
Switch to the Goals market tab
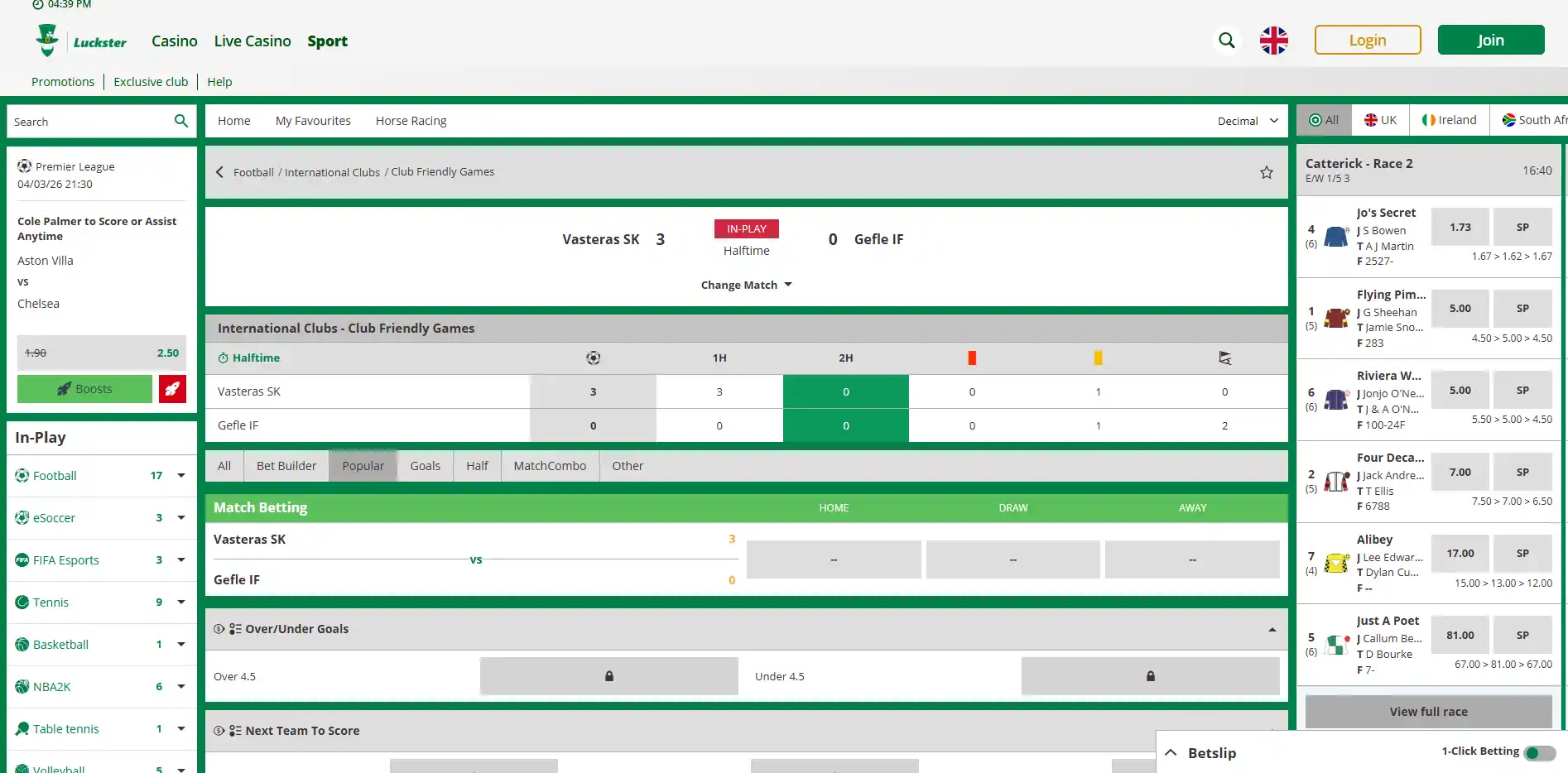[425, 466]
